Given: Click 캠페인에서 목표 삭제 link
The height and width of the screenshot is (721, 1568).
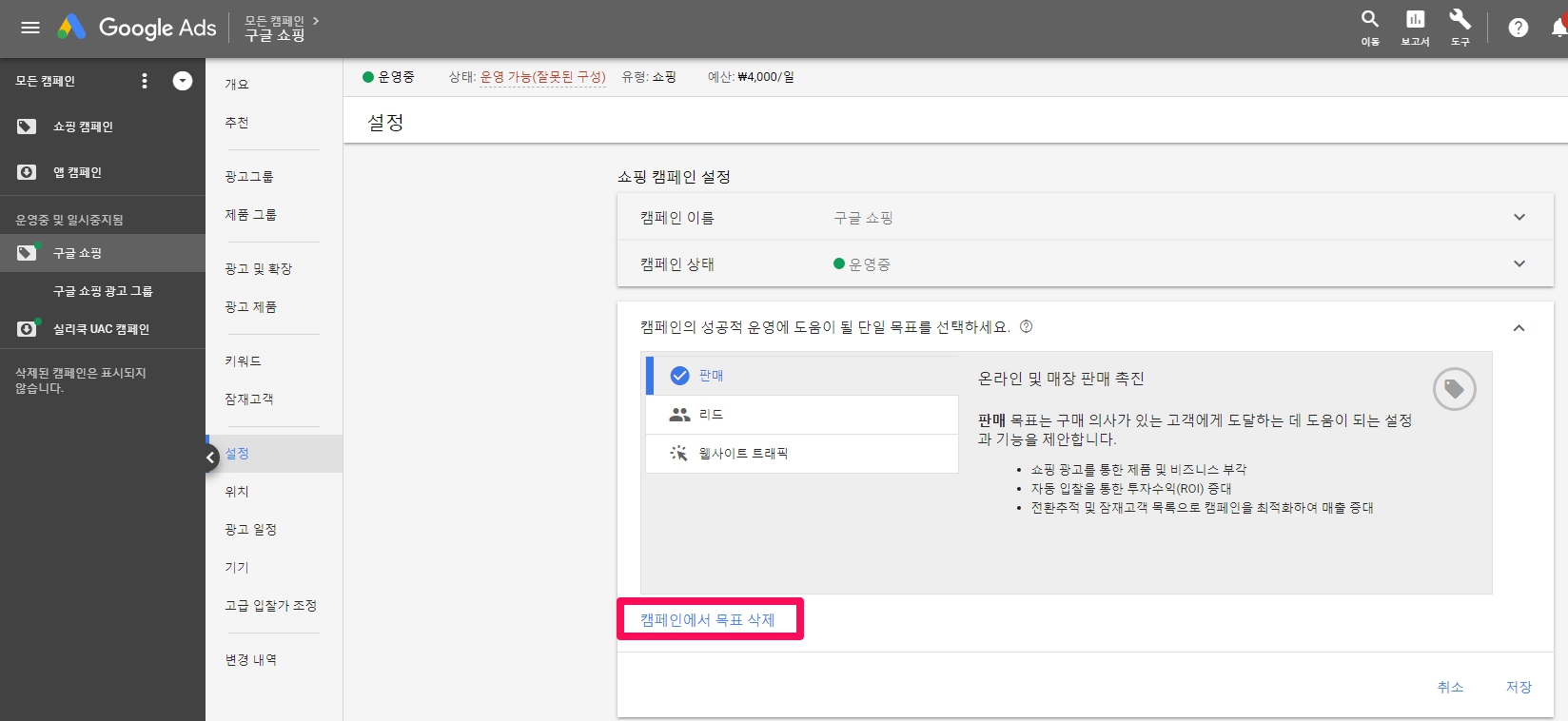Looking at the screenshot, I should (x=707, y=620).
